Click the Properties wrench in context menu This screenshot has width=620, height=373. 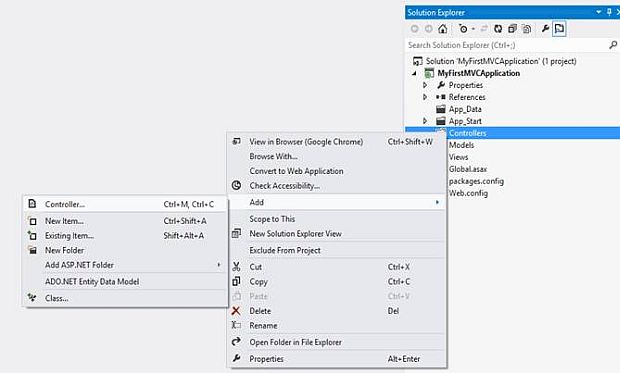coord(236,358)
